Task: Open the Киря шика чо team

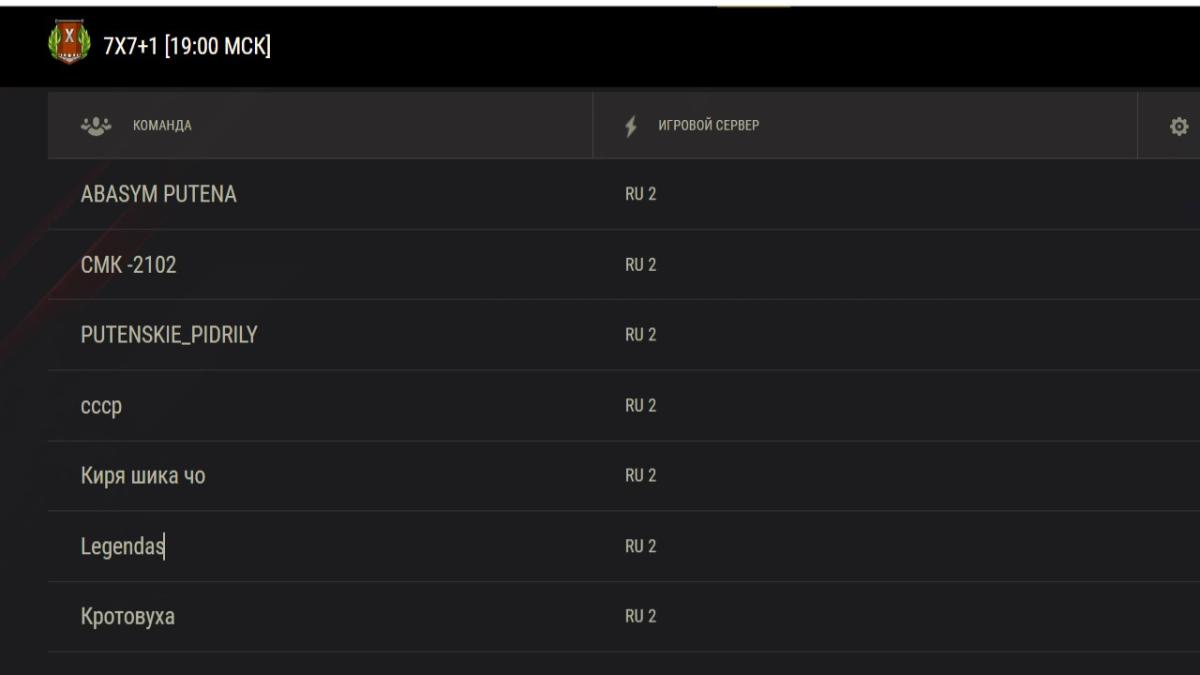Action: tap(143, 476)
